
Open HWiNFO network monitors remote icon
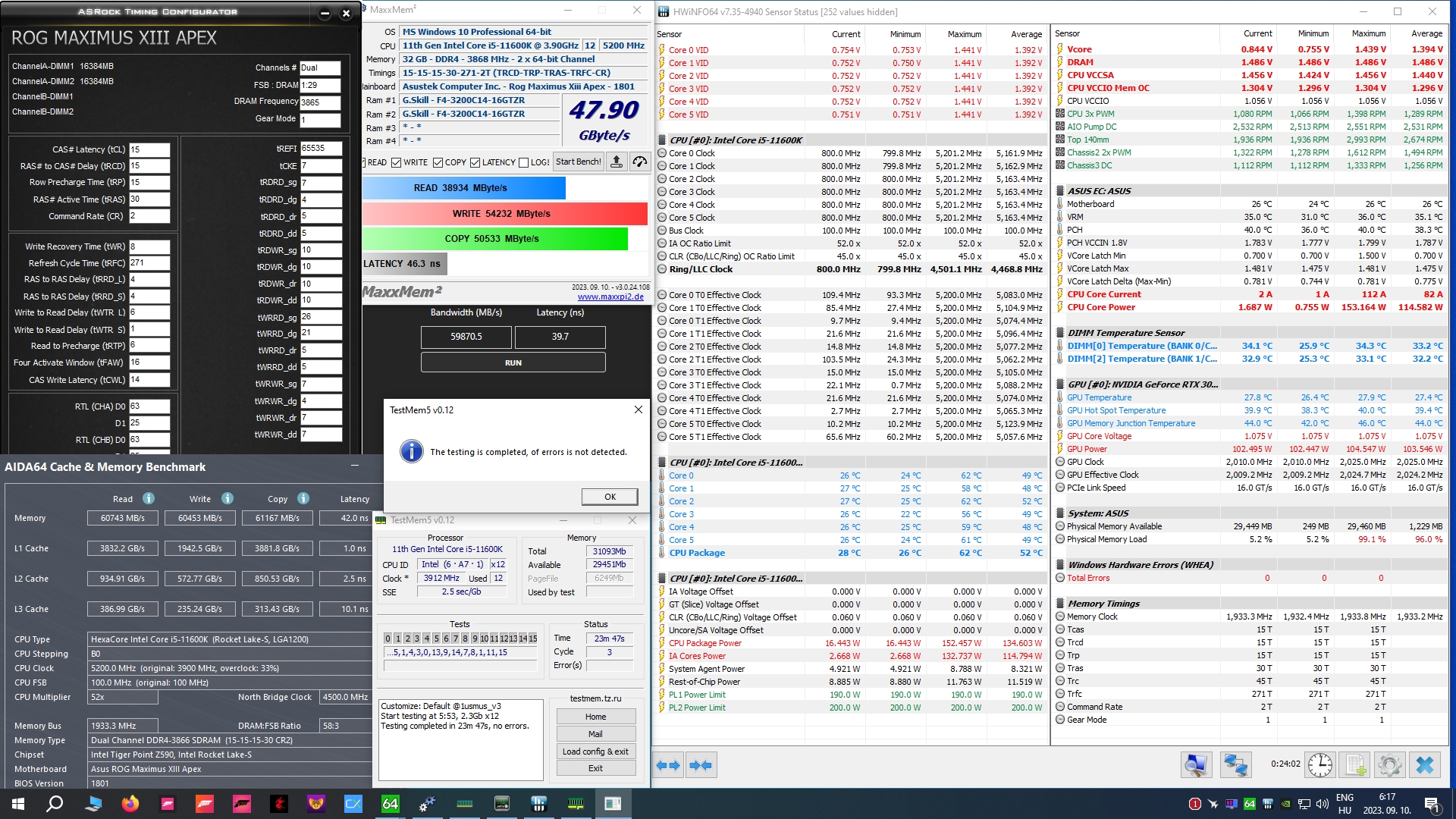pyautogui.click(x=1235, y=765)
